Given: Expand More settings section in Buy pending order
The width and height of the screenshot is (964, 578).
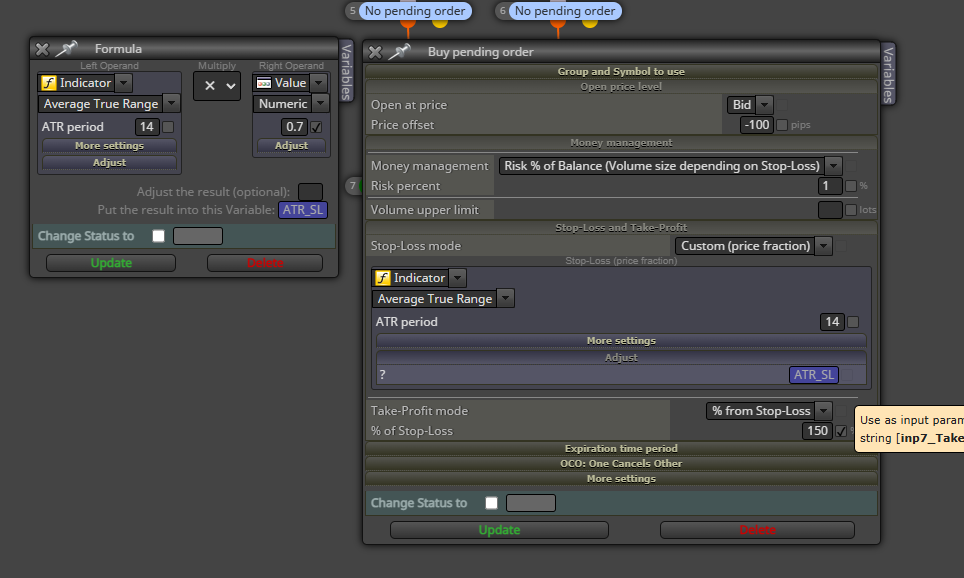Looking at the screenshot, I should (621, 478).
